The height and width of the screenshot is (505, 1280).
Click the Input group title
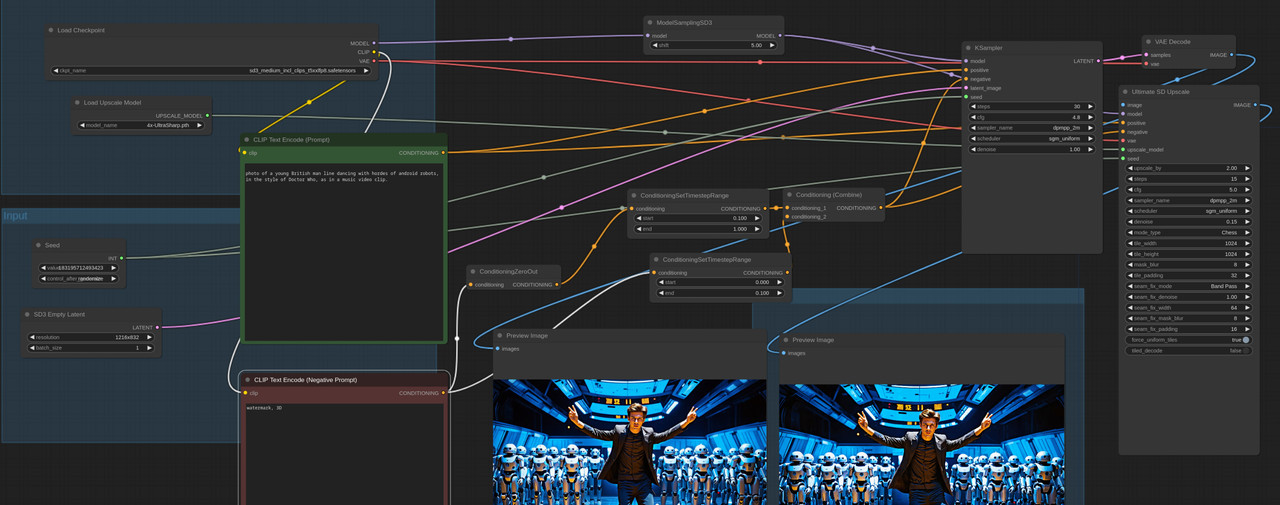[x=16, y=216]
